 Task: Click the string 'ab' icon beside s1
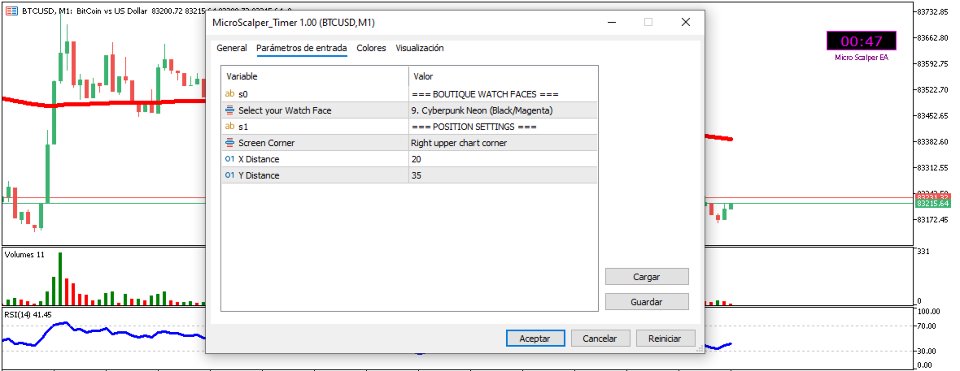[230, 126]
